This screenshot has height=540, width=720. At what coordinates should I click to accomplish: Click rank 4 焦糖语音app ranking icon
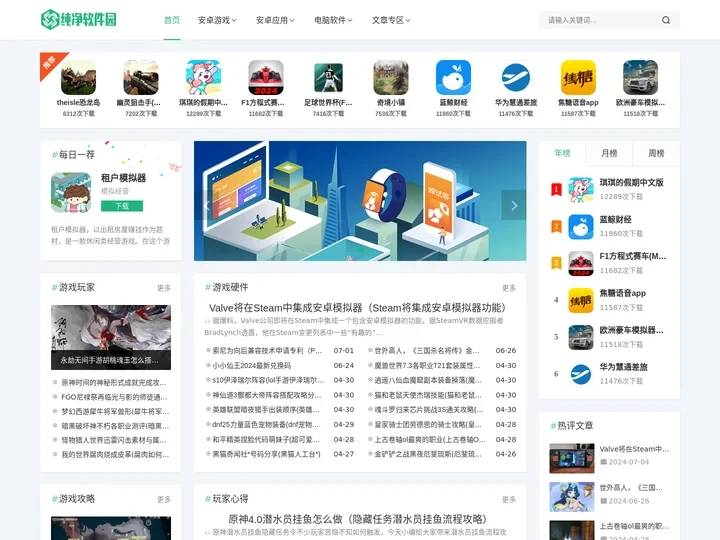pyautogui.click(x=581, y=300)
